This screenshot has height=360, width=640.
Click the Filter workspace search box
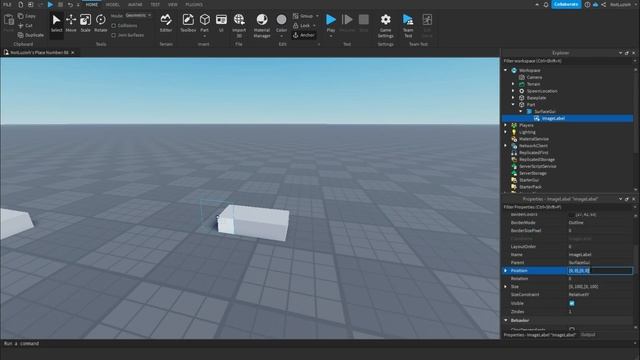click(567, 61)
